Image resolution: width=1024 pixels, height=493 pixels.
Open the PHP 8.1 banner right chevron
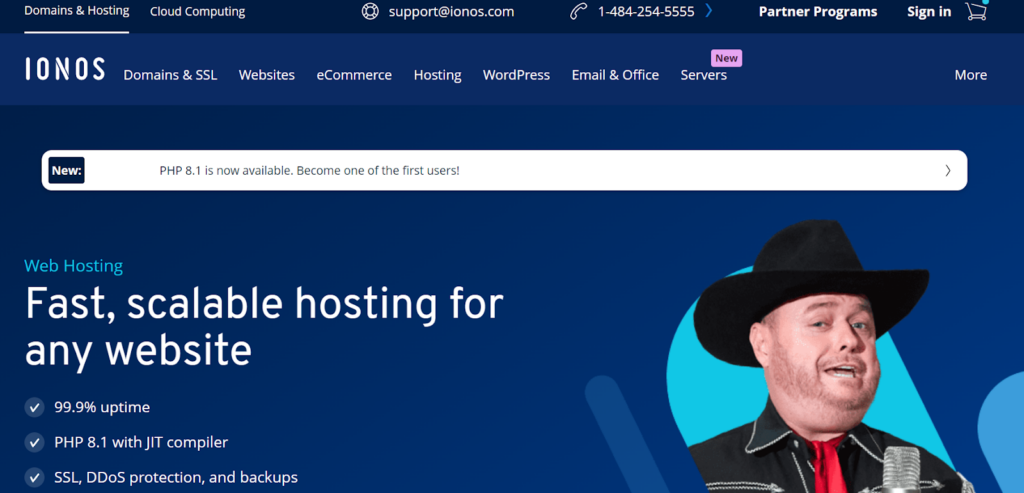coord(948,170)
